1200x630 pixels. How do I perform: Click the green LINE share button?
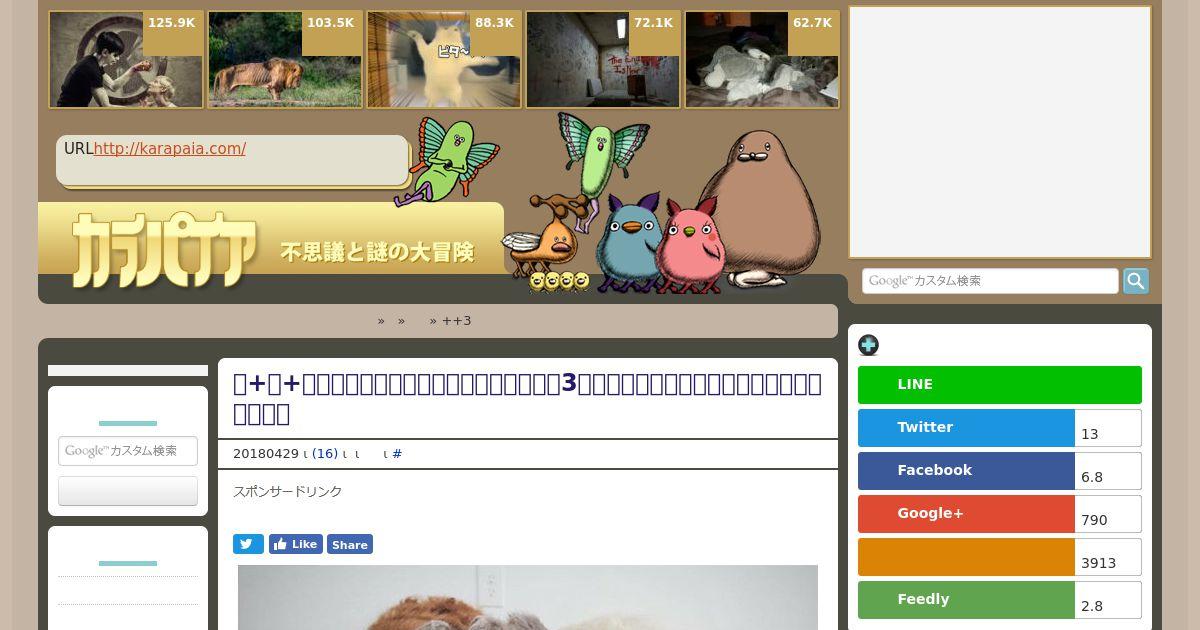[x=1000, y=385]
